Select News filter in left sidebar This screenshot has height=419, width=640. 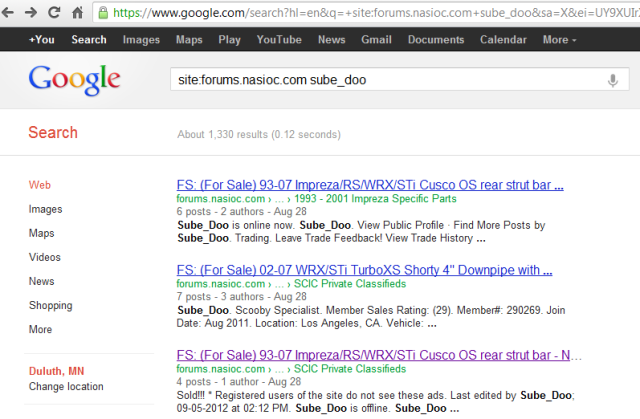[41, 281]
